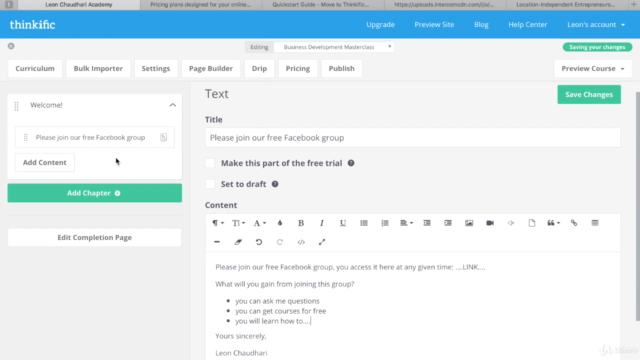Redo the last undone edit

pos(280,242)
